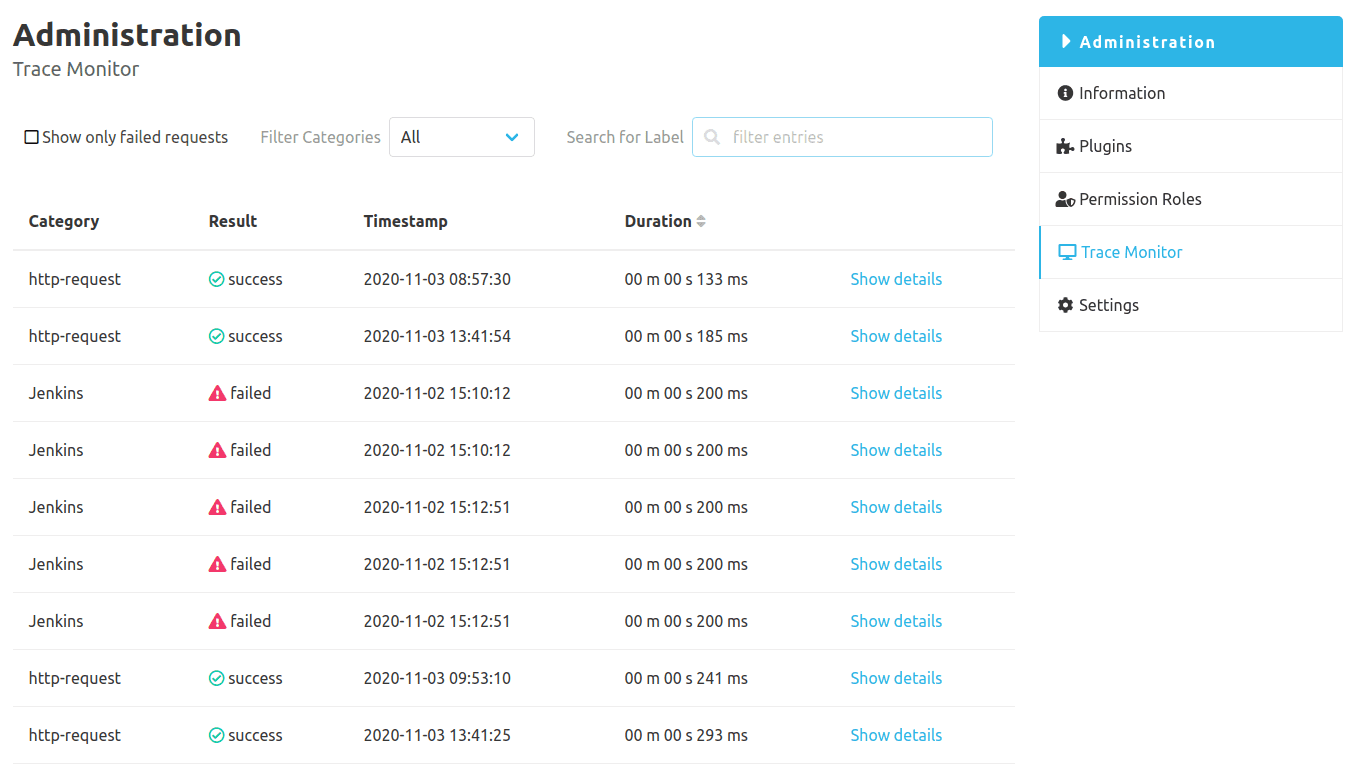Sort entries using the Duration sort arrows
1363x765 pixels.
coord(700,221)
